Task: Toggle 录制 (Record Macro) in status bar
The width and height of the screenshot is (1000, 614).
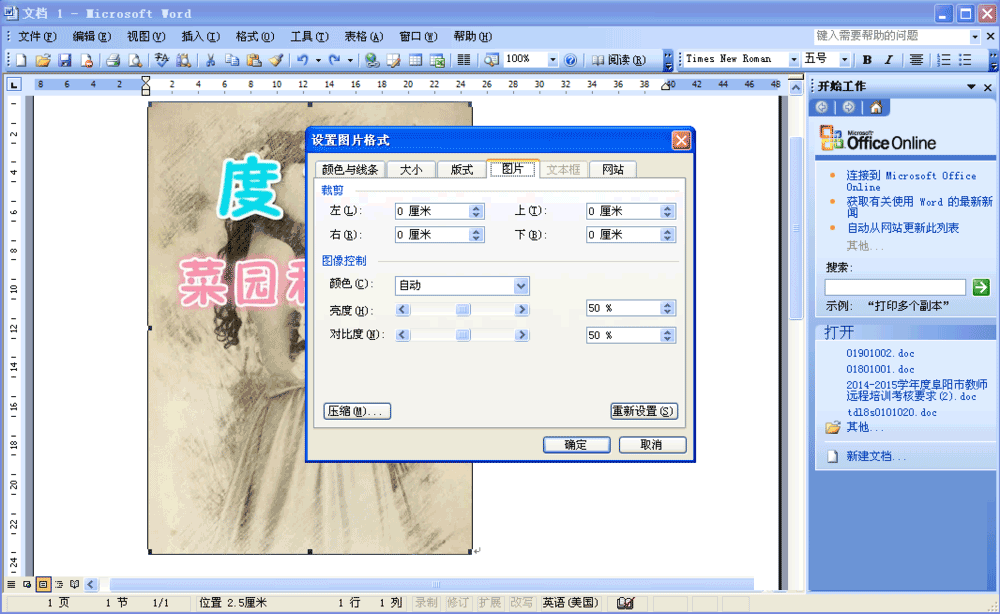Action: (427, 601)
